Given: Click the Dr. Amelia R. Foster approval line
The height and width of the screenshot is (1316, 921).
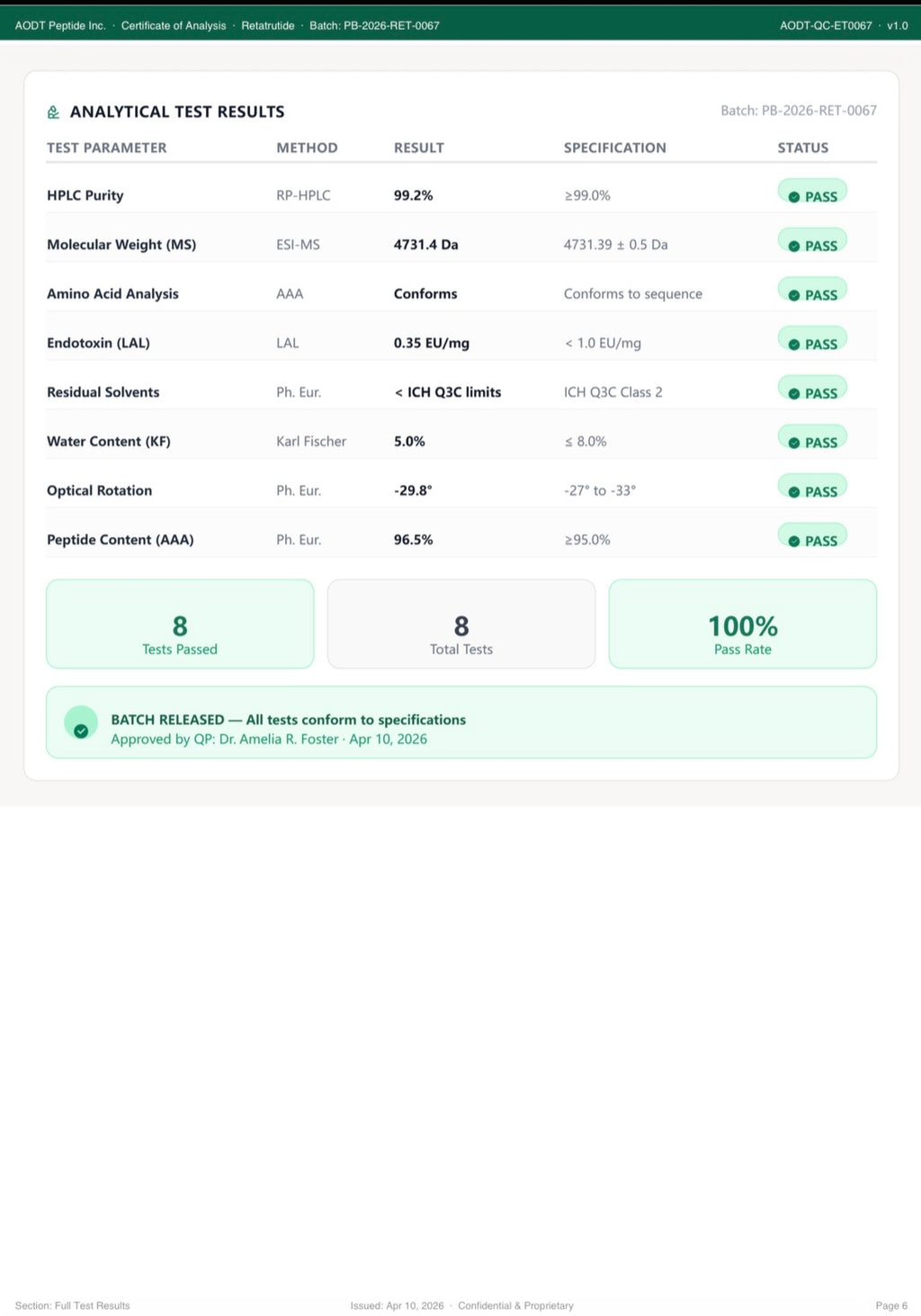Looking at the screenshot, I should pos(269,739).
